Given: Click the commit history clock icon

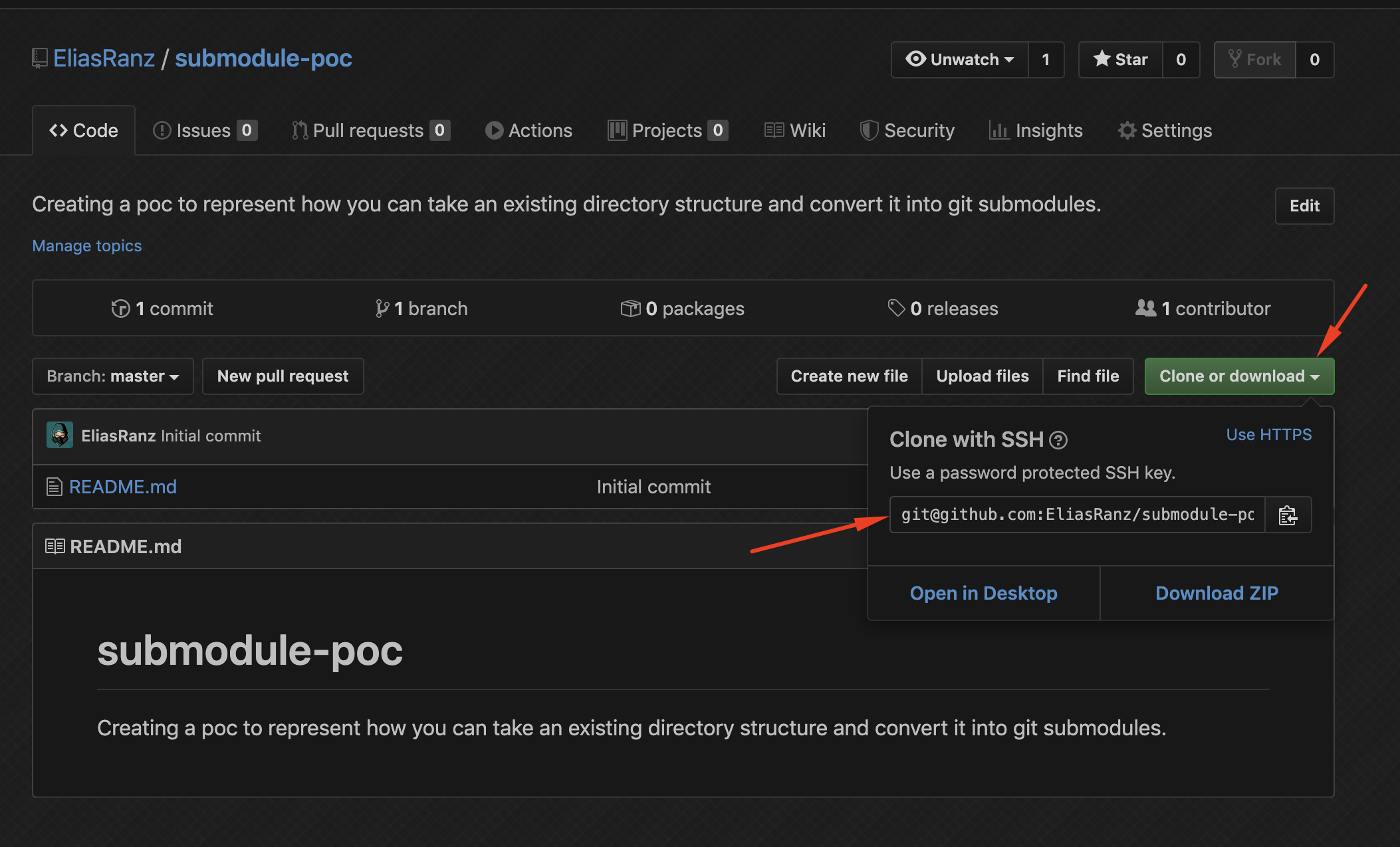Looking at the screenshot, I should [120, 308].
